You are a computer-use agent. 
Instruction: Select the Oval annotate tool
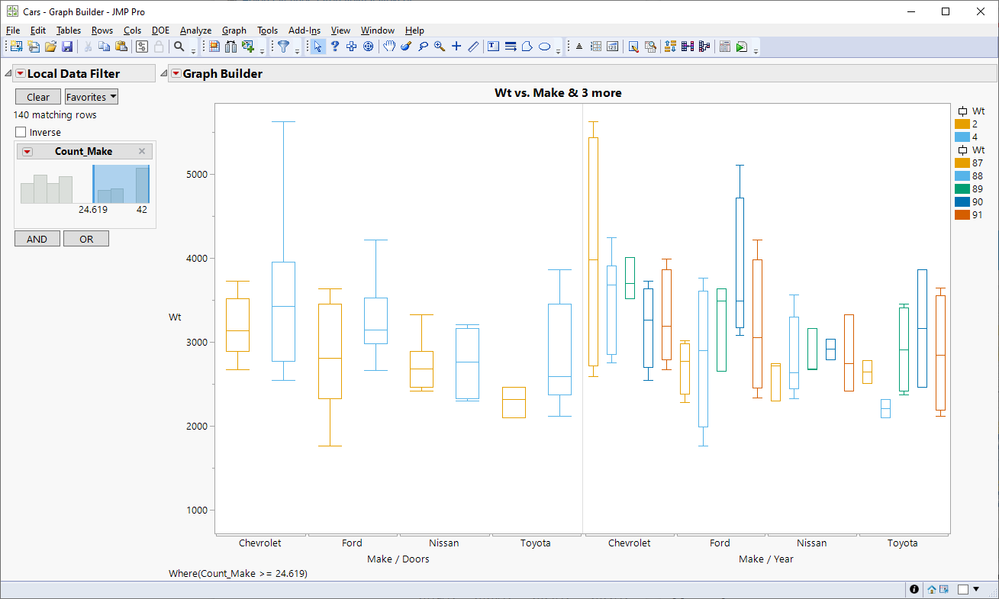[x=544, y=47]
